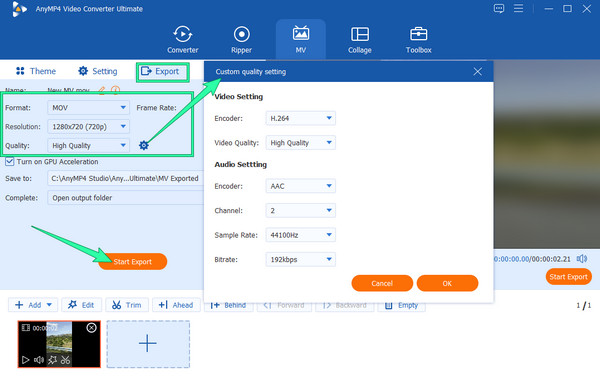Open Quality dropdown in Export panel
The height and width of the screenshot is (384, 600).
point(88,145)
